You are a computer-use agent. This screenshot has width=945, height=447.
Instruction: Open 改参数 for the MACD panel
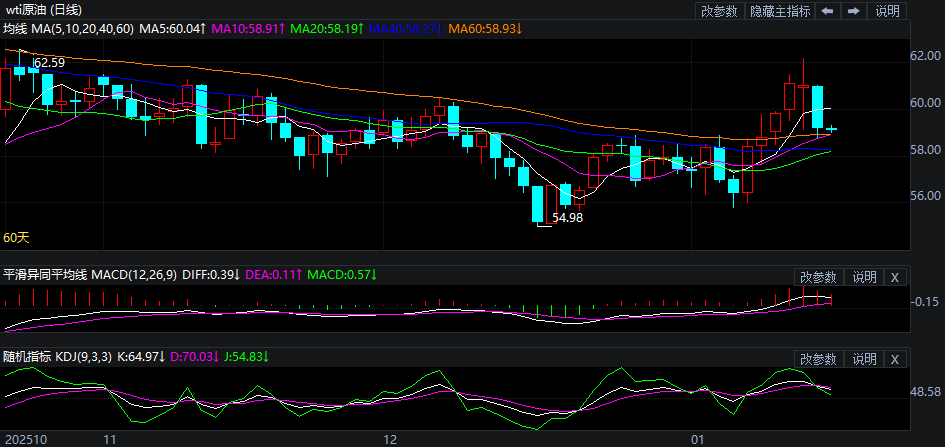[818, 277]
